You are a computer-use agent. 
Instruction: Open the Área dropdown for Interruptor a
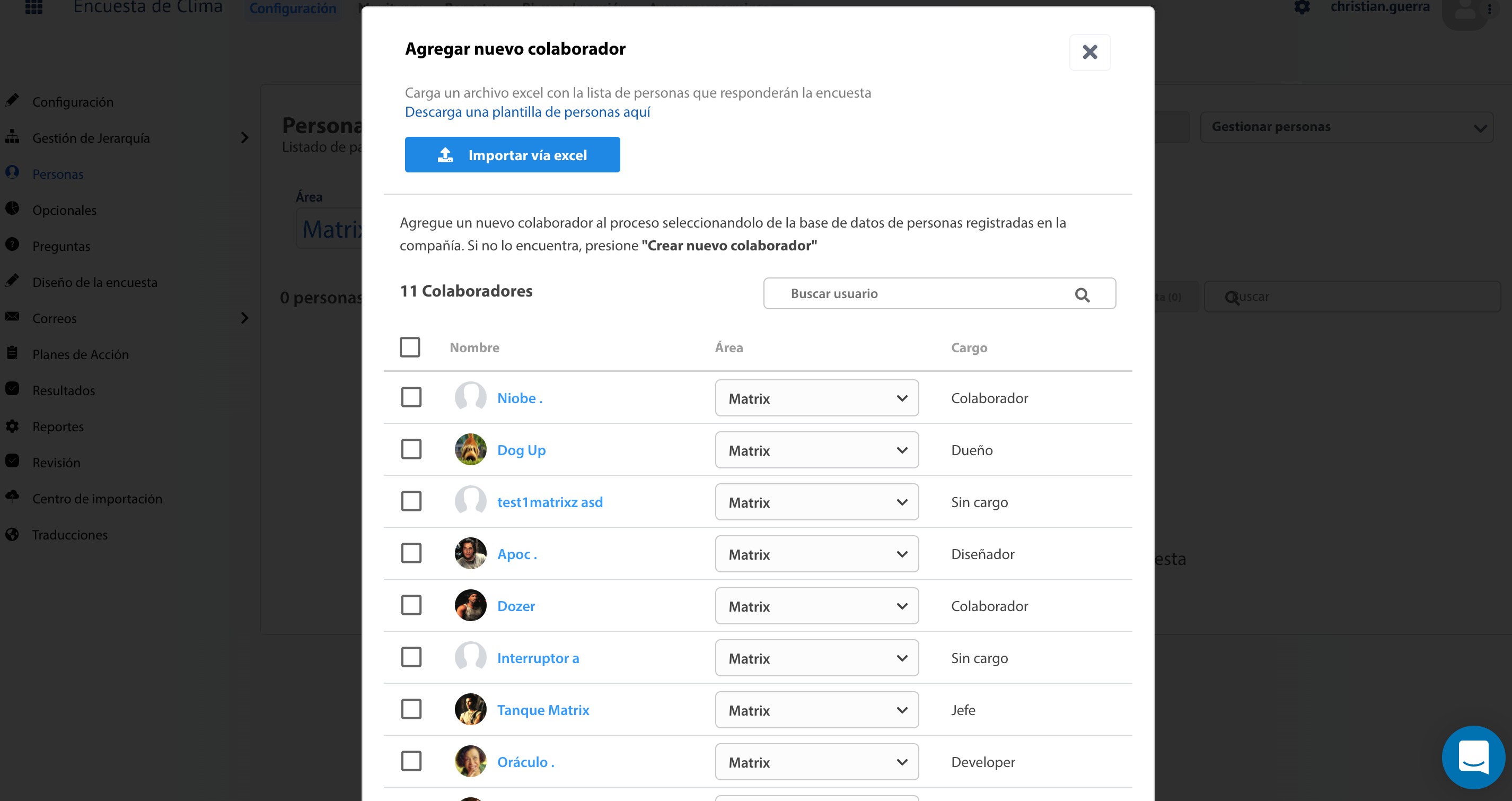coord(816,658)
